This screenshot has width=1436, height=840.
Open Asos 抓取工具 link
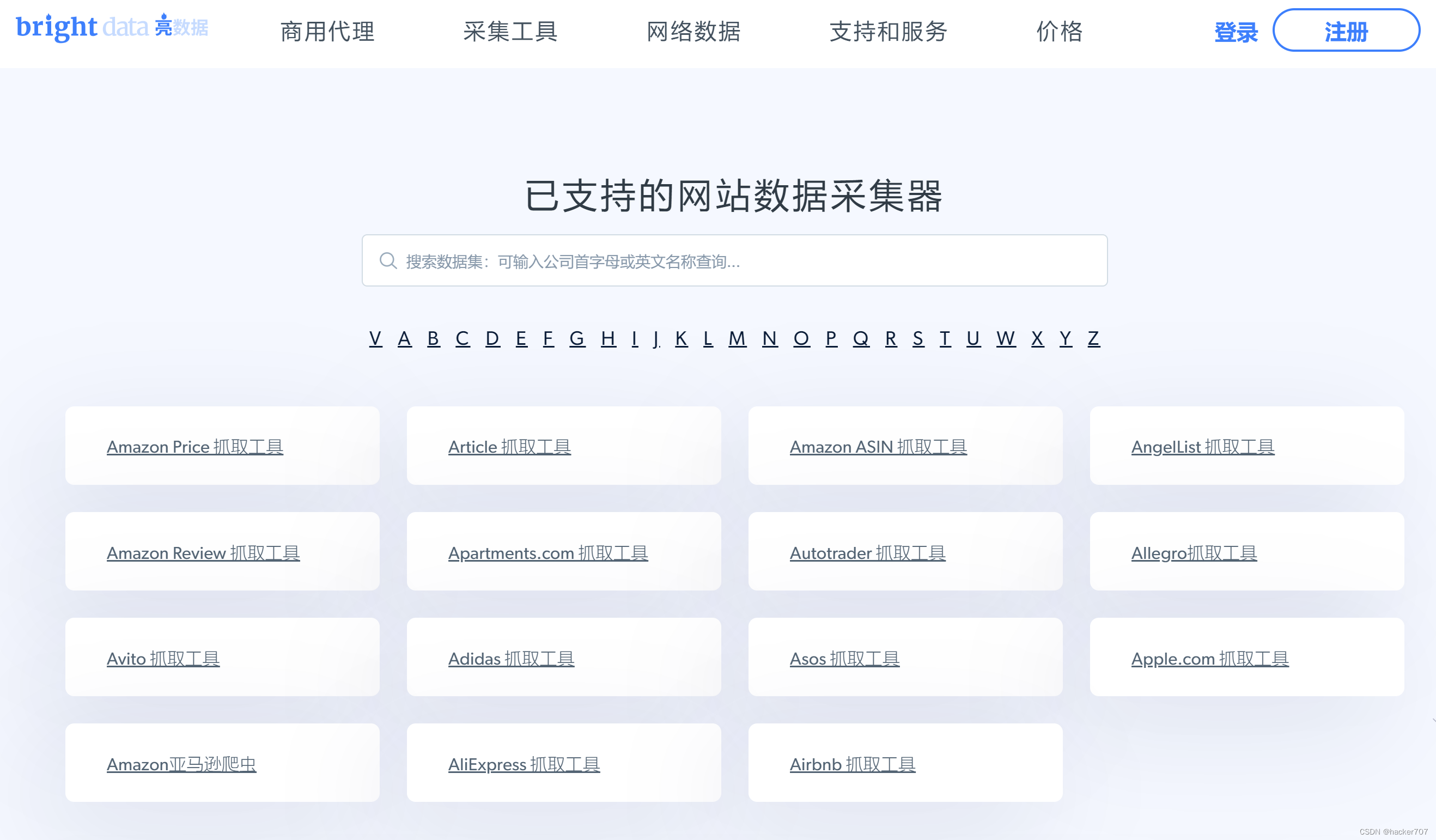844,658
